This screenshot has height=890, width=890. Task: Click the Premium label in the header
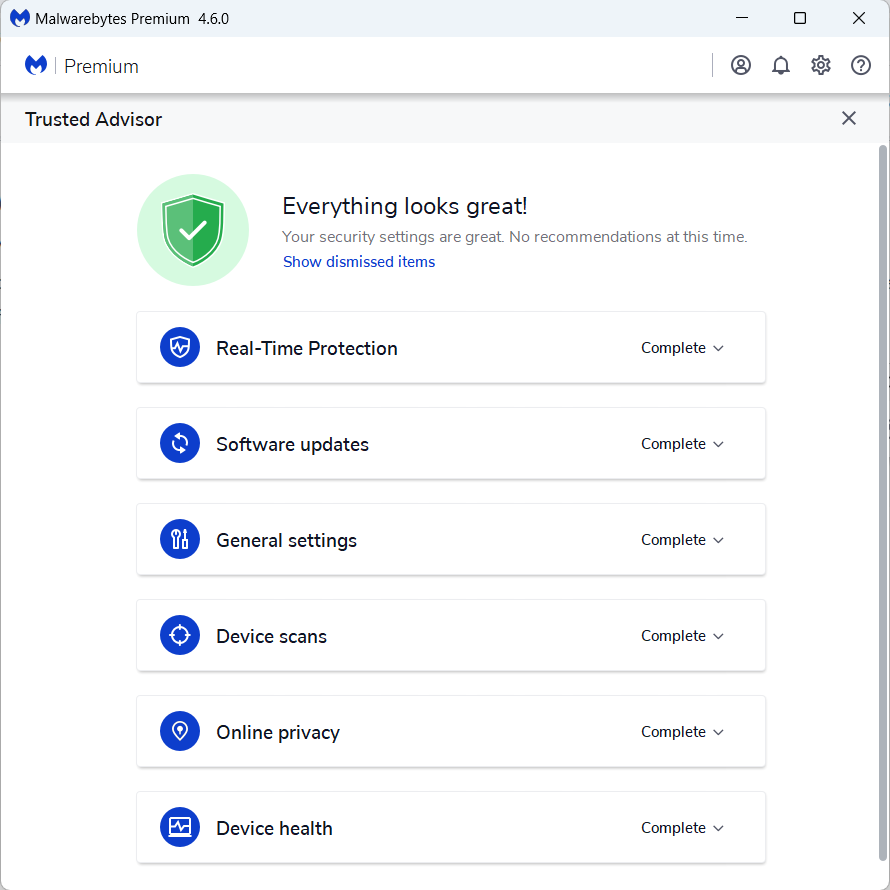coord(101,66)
